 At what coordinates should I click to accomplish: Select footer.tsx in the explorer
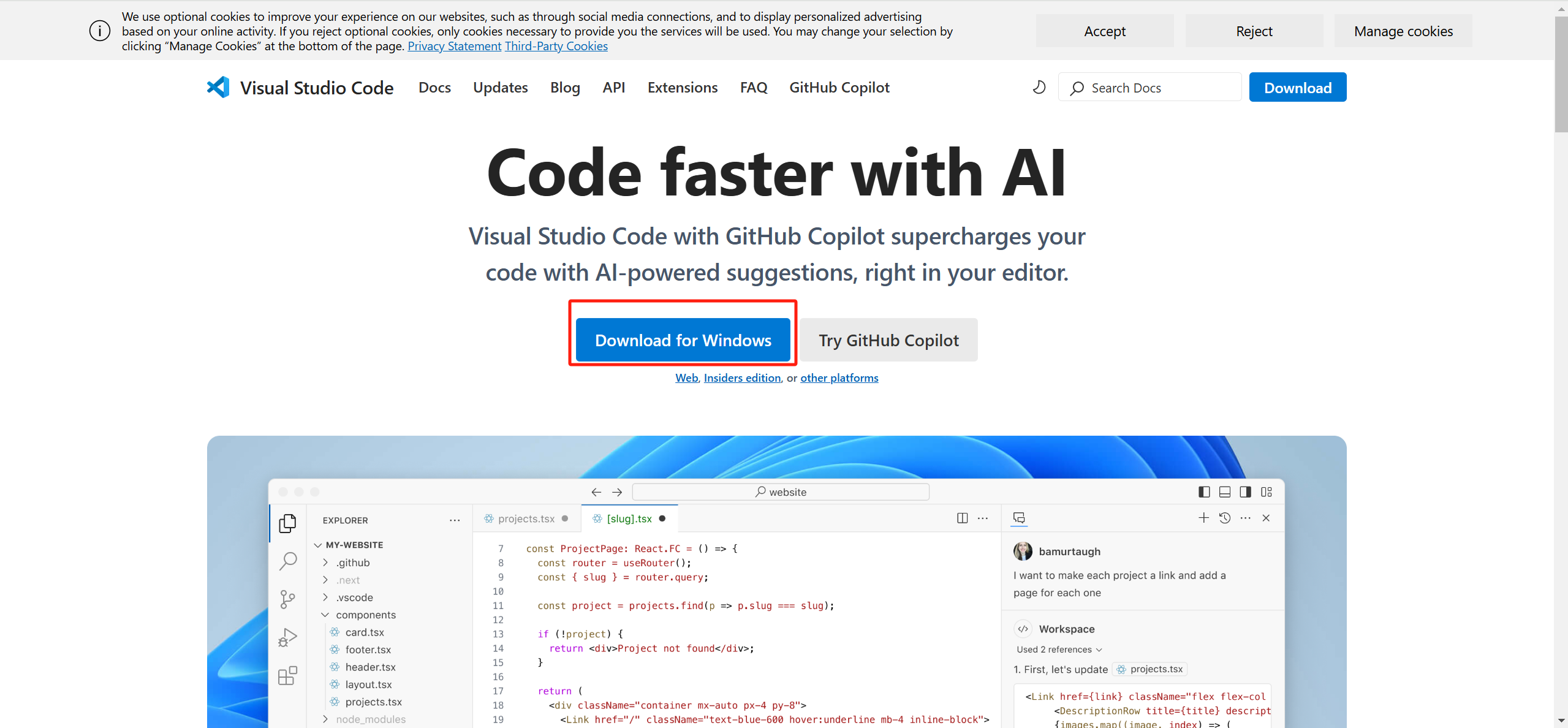coord(368,650)
